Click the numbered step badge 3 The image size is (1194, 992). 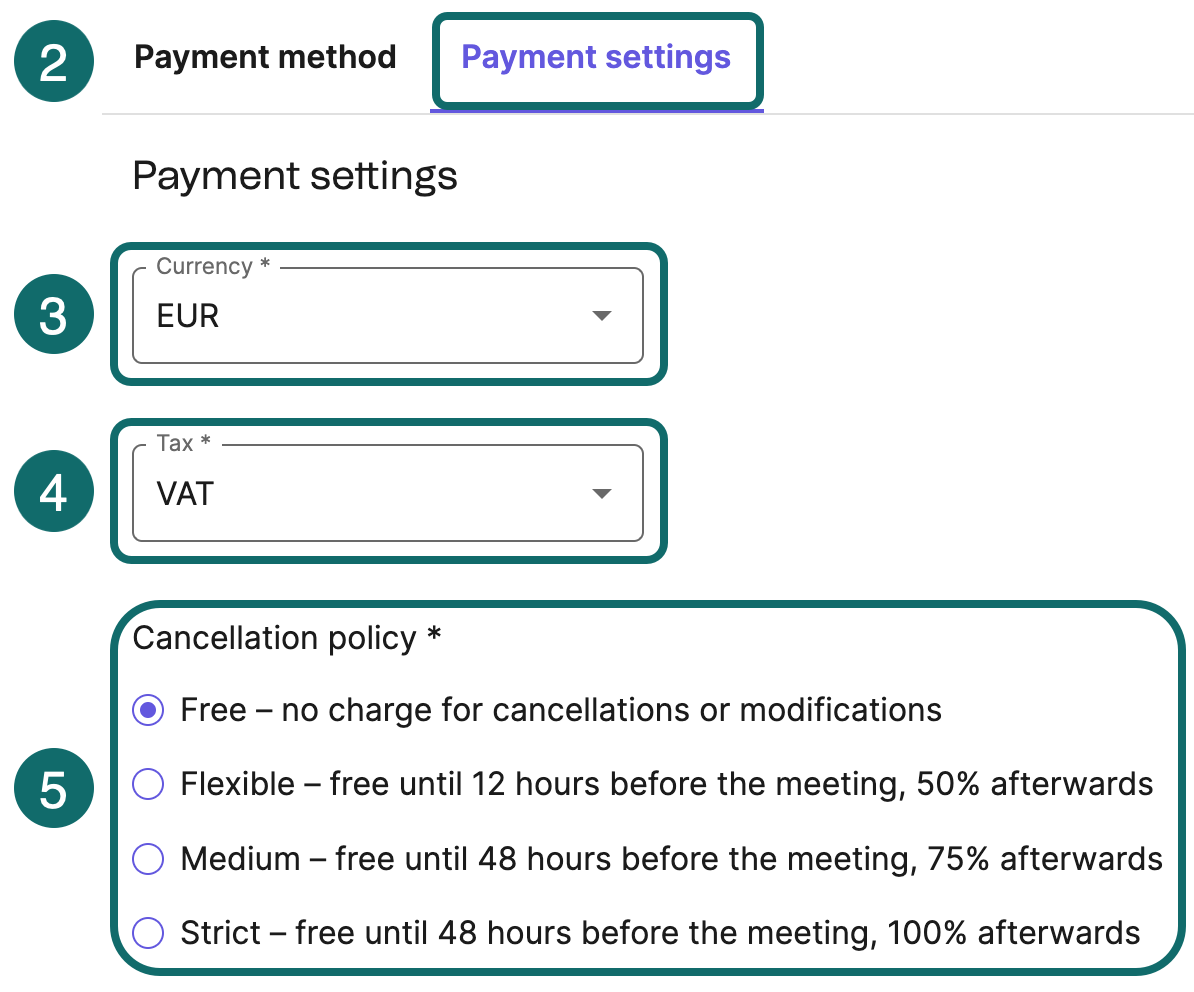pyautogui.click(x=53, y=314)
